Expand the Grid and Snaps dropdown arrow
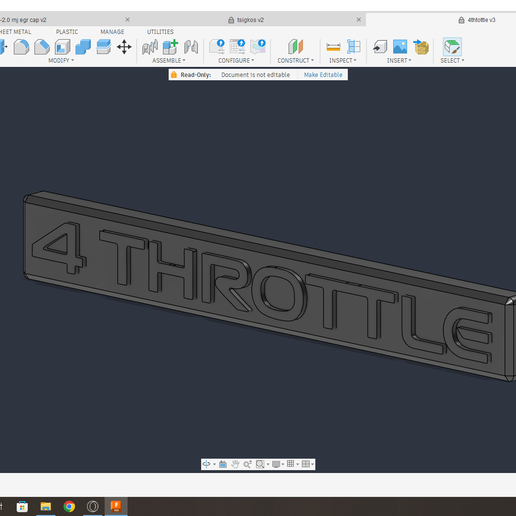 [x=298, y=464]
